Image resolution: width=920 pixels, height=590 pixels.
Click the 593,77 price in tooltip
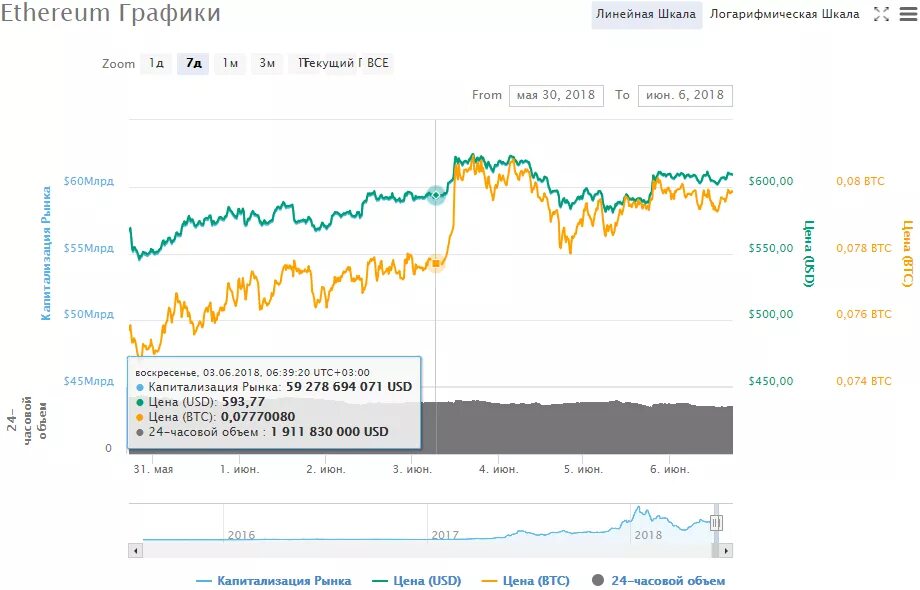pos(243,402)
